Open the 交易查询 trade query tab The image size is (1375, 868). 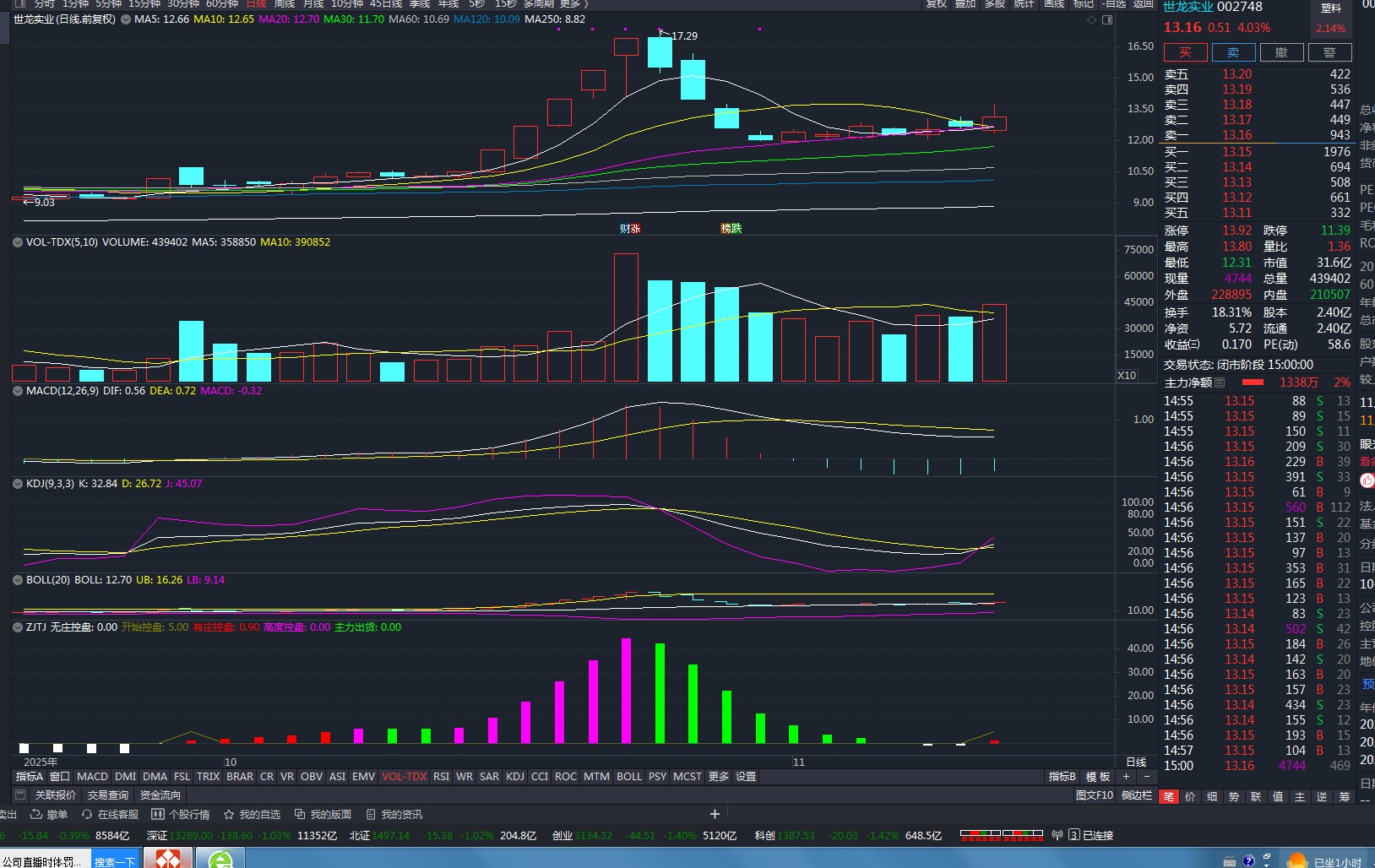pos(108,795)
